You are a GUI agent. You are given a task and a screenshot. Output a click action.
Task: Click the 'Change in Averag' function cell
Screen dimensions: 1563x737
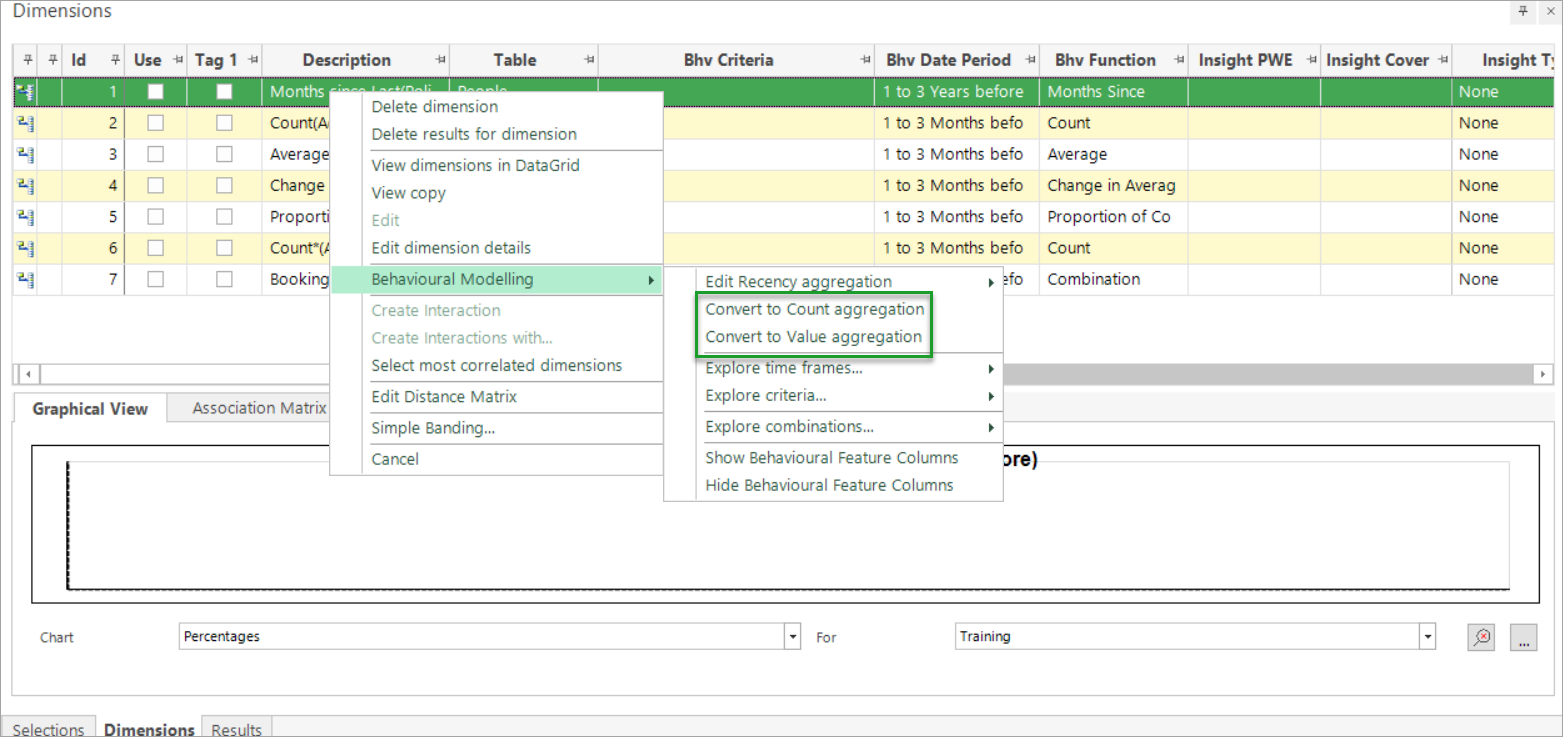click(1114, 185)
